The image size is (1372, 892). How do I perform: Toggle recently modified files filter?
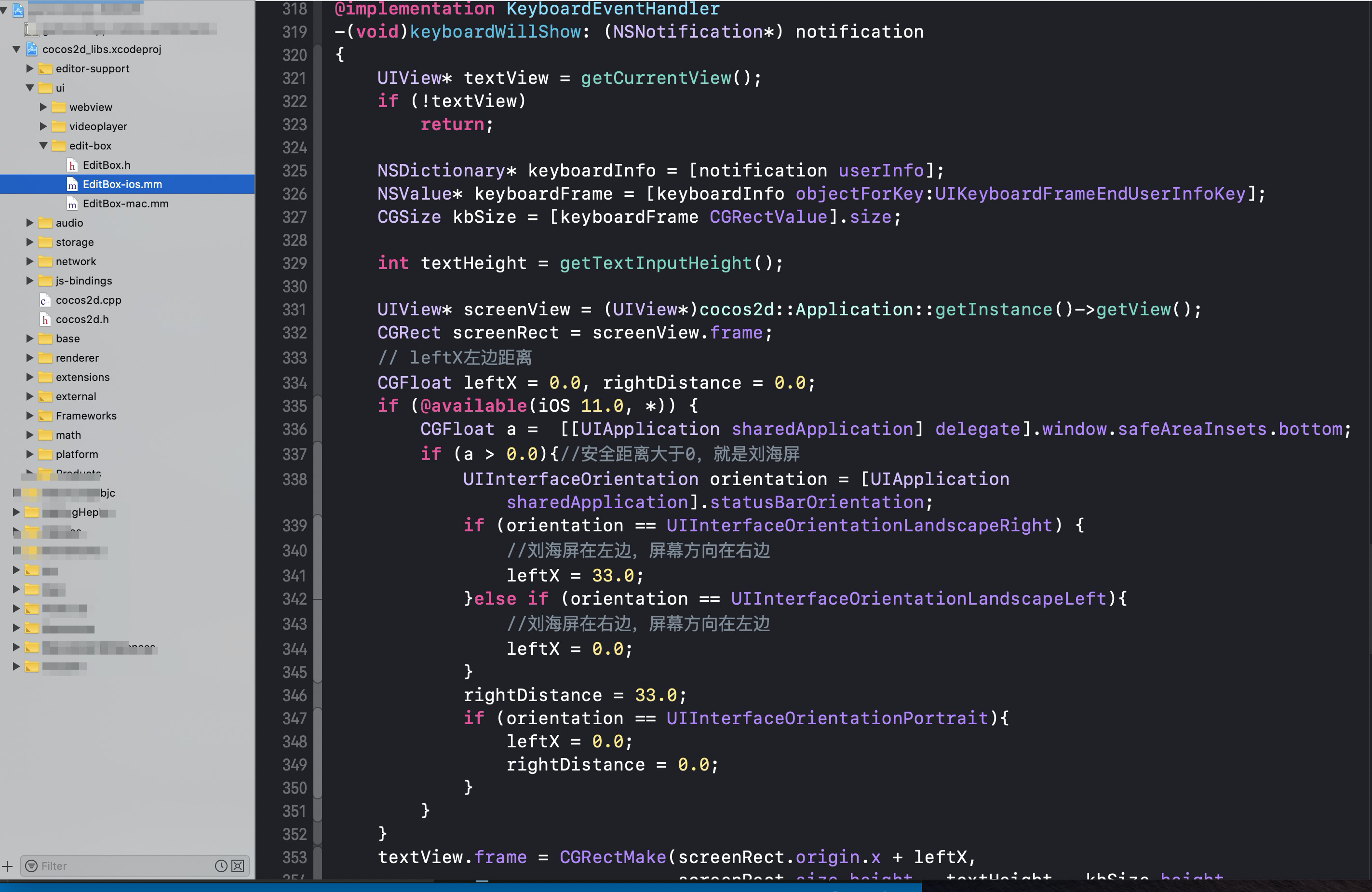(220, 866)
